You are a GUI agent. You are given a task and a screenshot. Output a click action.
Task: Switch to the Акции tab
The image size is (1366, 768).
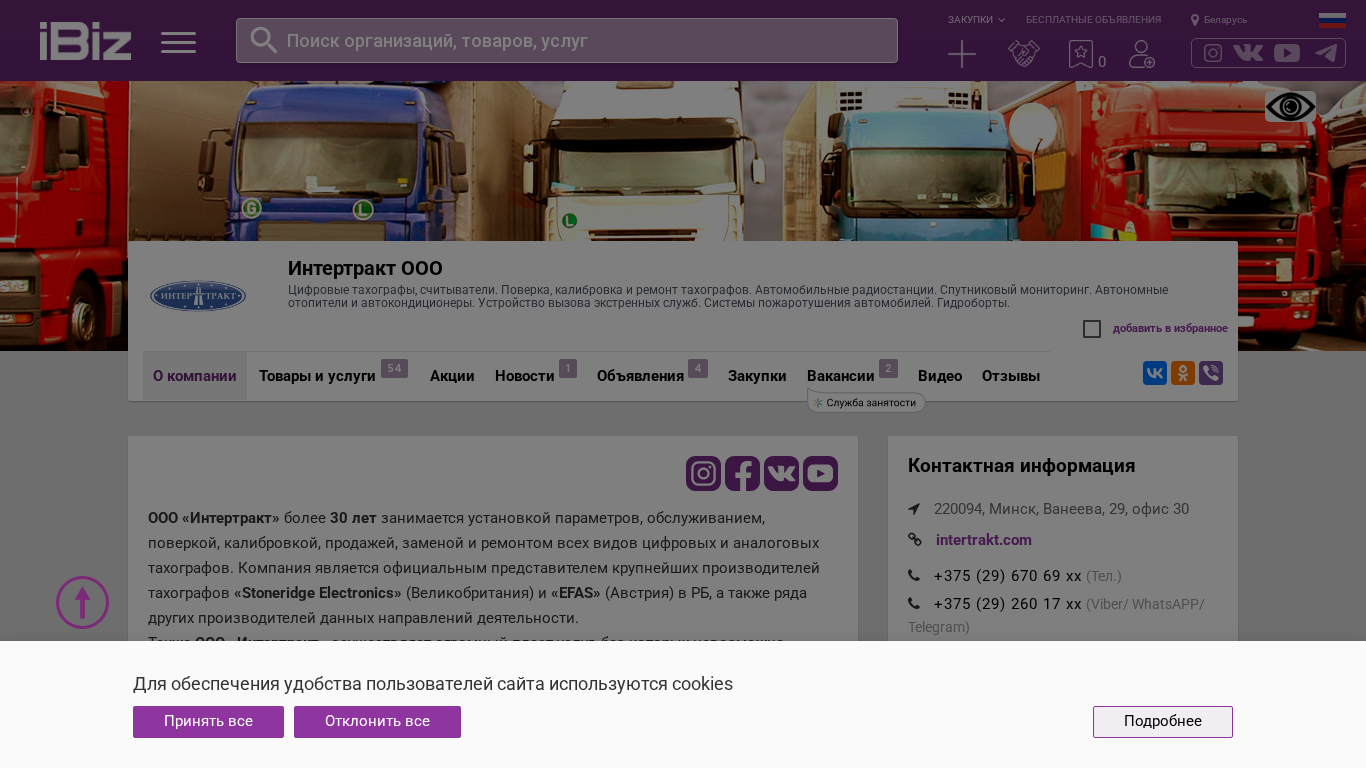452,376
